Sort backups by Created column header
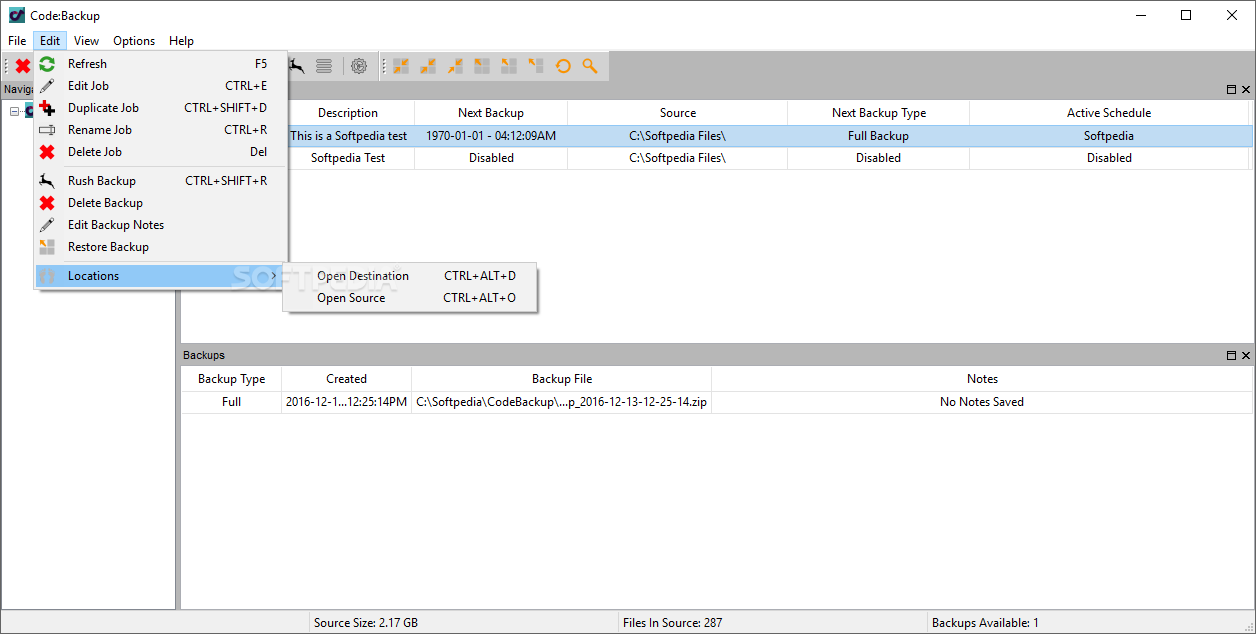 coord(346,379)
